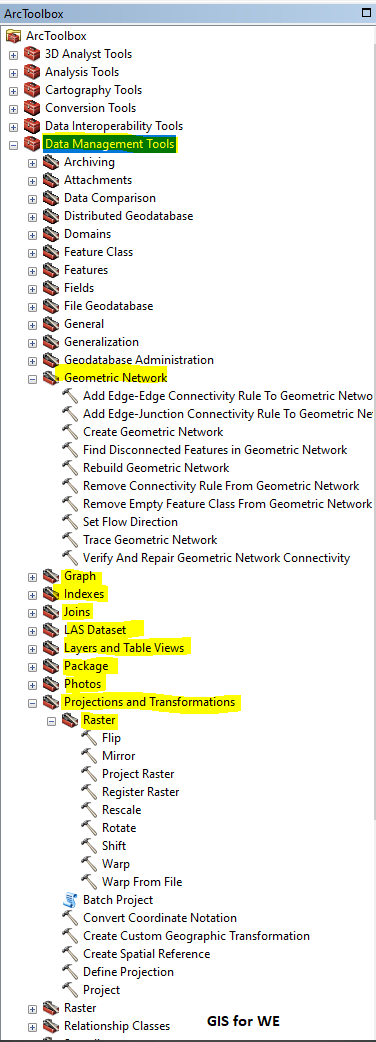Click the Rebuild Geometric Network hammer icon
Image resolution: width=376 pixels, height=1042 pixels.
coord(70,468)
